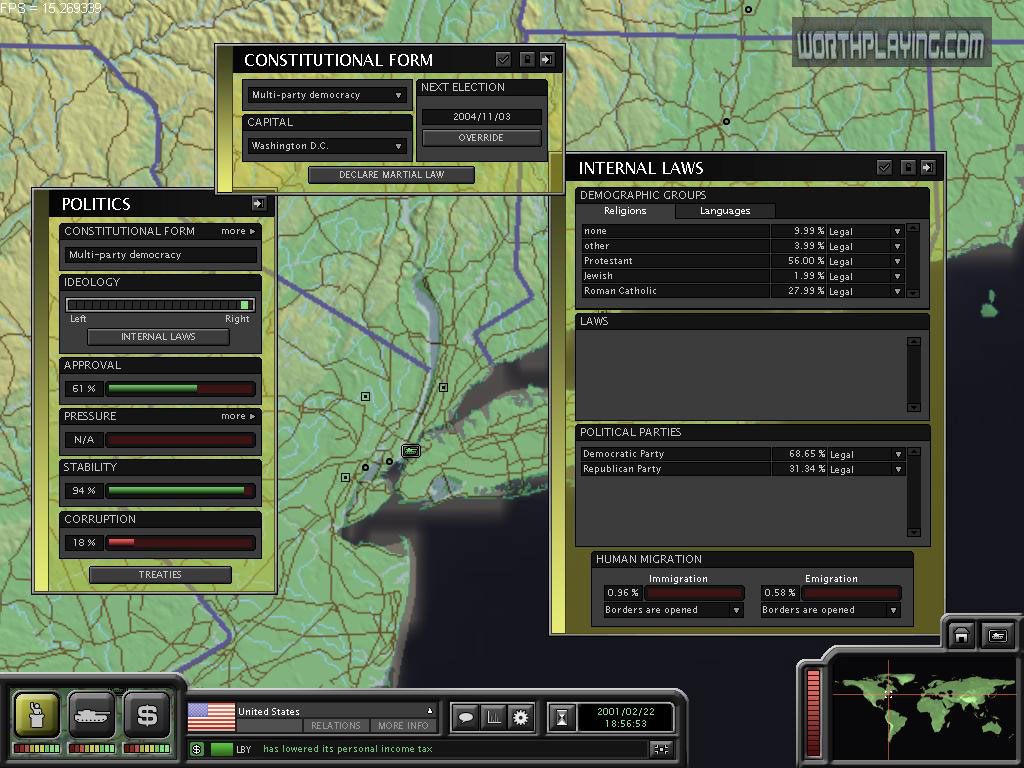Toggle the lock icon on Internal Laws
1024x768 pixels.
click(908, 168)
